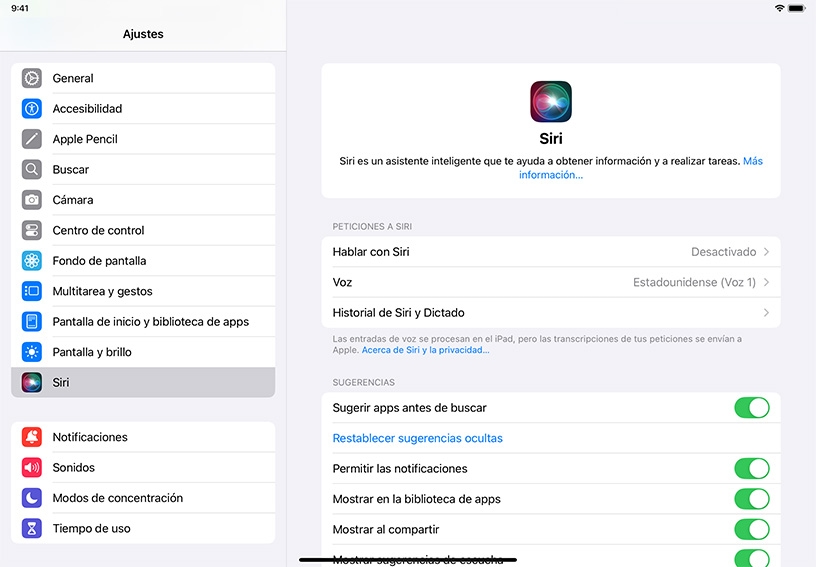This screenshot has height=567, width=816.
Task: Open Voz settings chevron
Action: [x=766, y=282]
